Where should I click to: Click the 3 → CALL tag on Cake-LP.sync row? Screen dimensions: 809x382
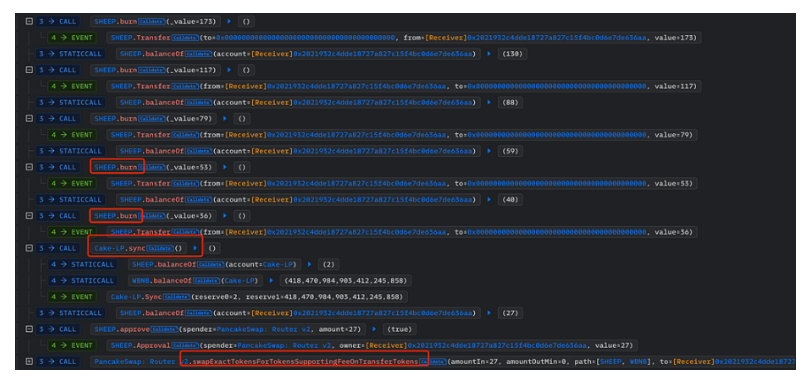click(x=58, y=248)
